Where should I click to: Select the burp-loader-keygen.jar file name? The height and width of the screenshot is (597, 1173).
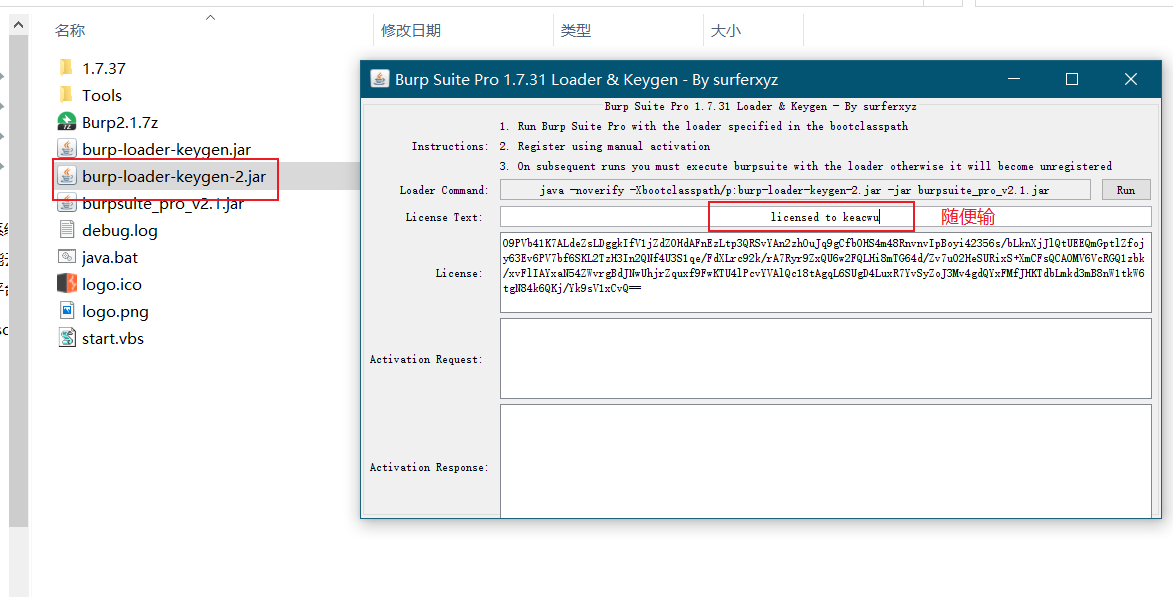coord(167,149)
